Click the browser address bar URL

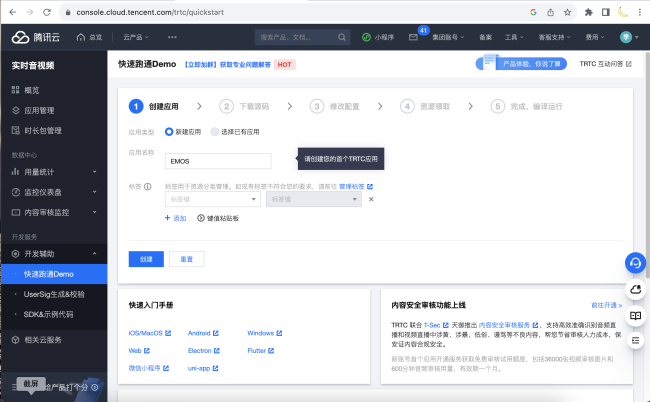tap(150, 12)
